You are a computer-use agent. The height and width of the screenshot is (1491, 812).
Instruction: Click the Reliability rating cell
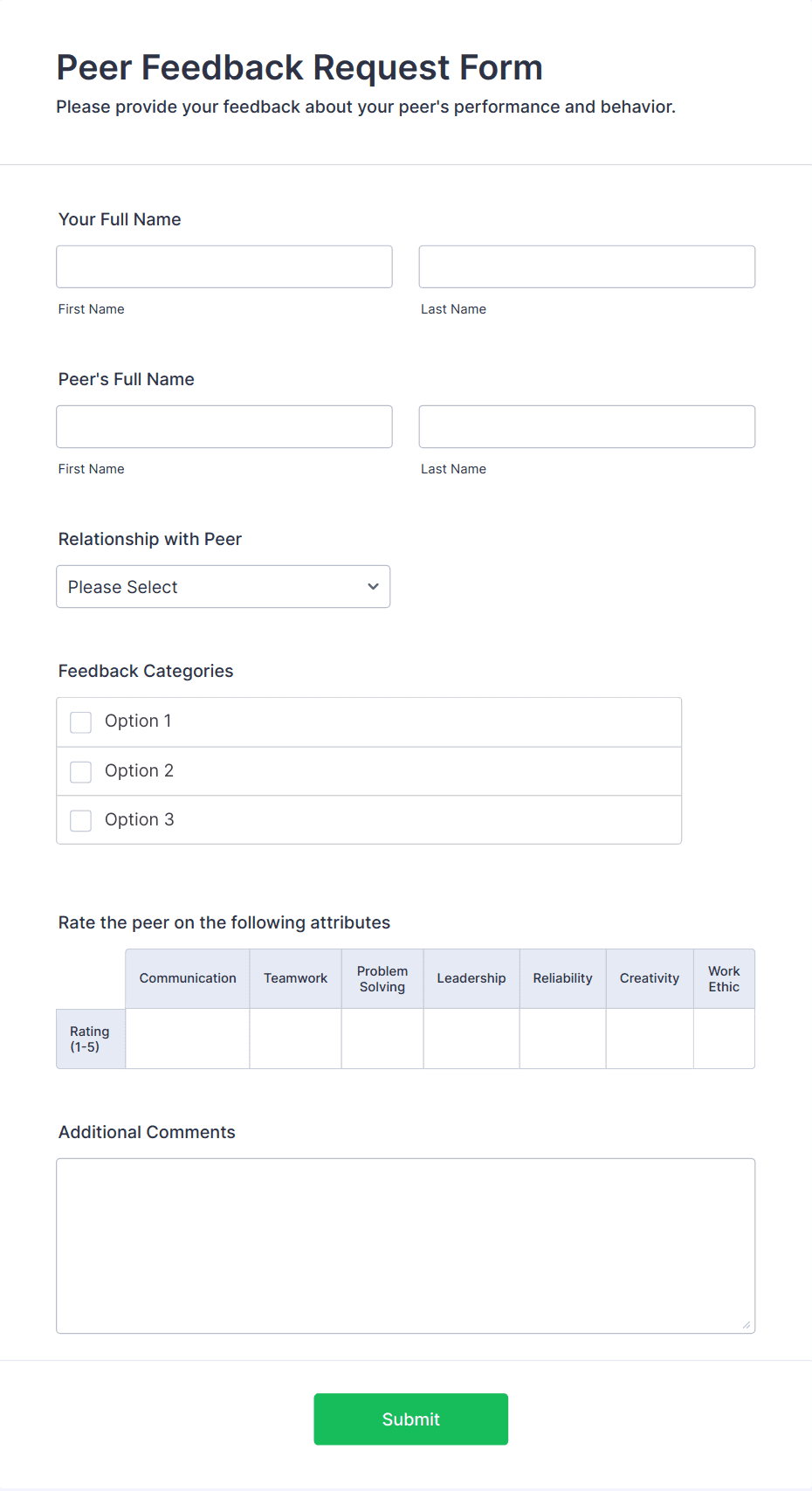tap(563, 1039)
